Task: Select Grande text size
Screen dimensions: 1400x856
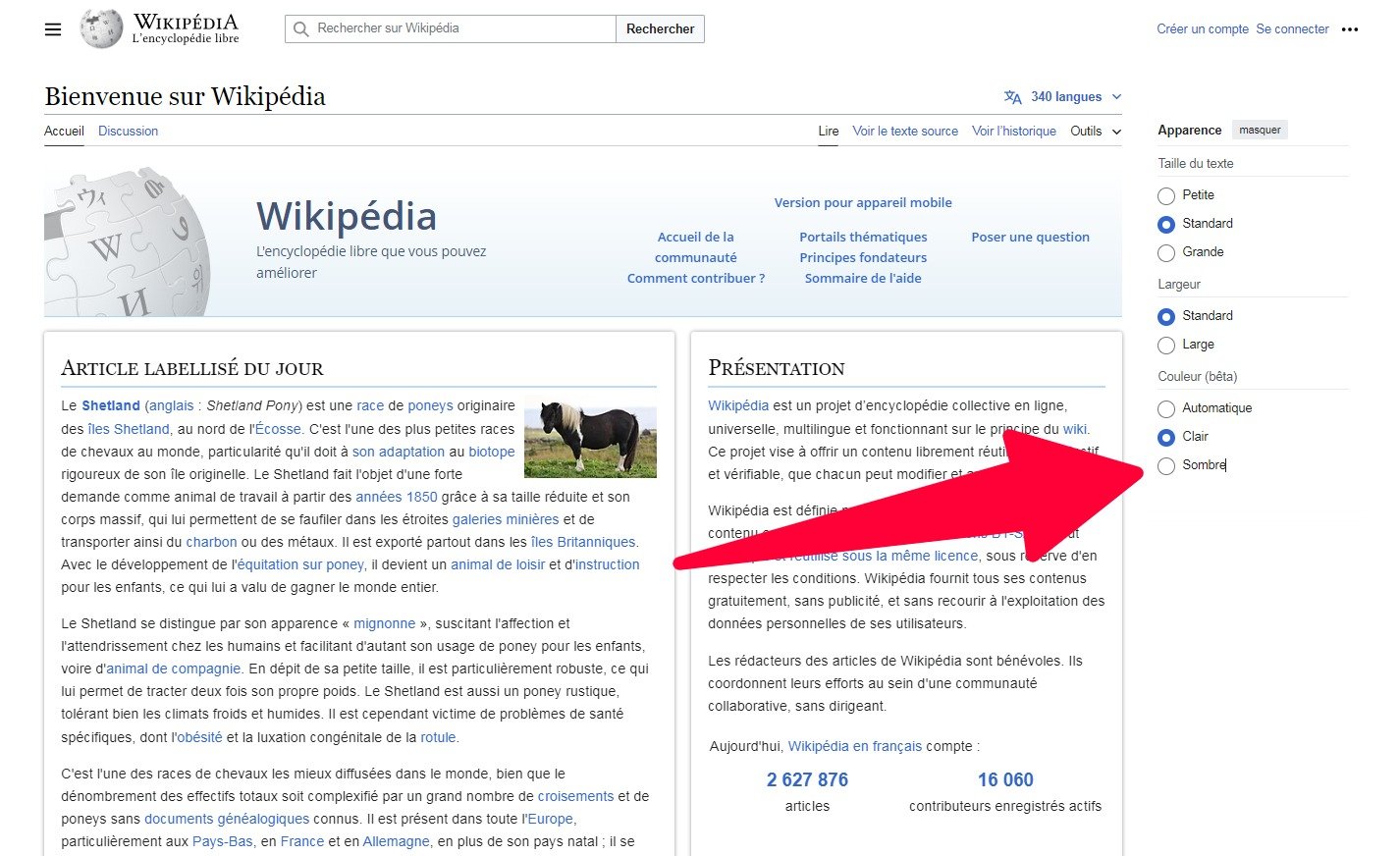Action: coord(1166,252)
